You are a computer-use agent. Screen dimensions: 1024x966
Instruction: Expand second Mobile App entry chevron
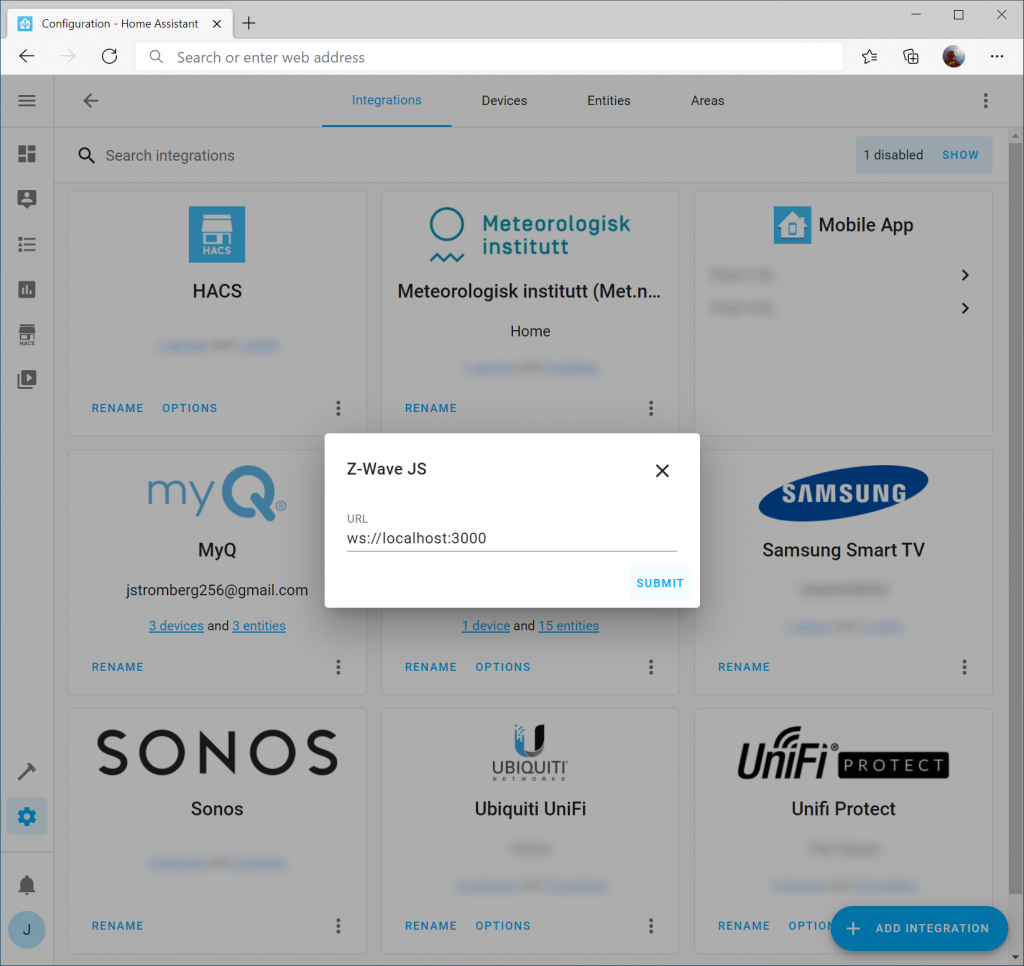[x=965, y=308]
